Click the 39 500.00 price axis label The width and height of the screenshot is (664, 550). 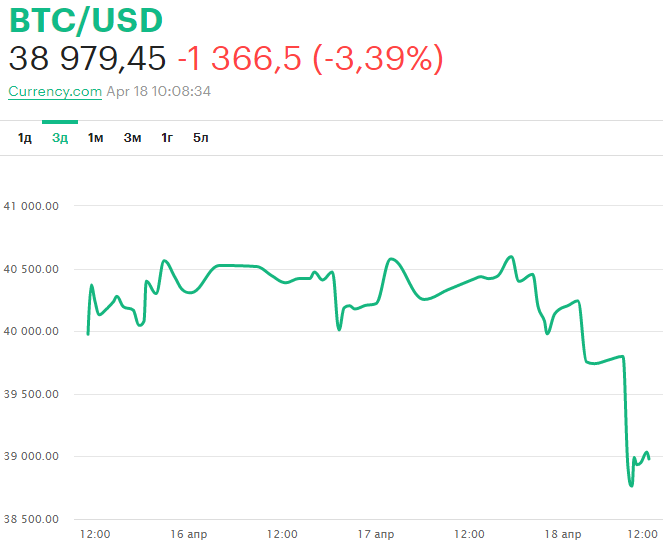point(33,394)
